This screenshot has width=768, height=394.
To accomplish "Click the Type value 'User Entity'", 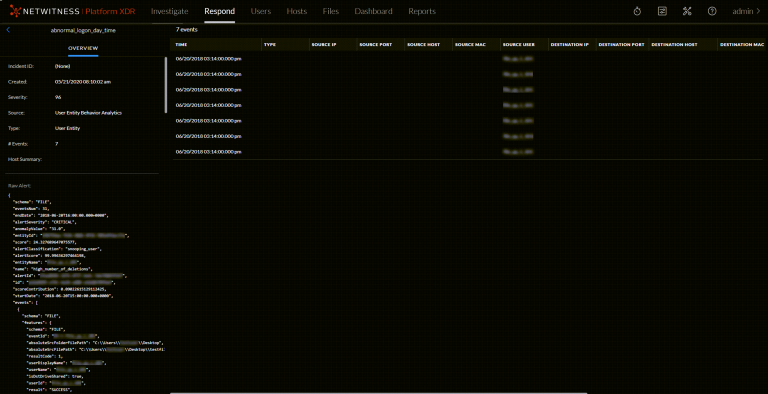I will click(x=67, y=128).
